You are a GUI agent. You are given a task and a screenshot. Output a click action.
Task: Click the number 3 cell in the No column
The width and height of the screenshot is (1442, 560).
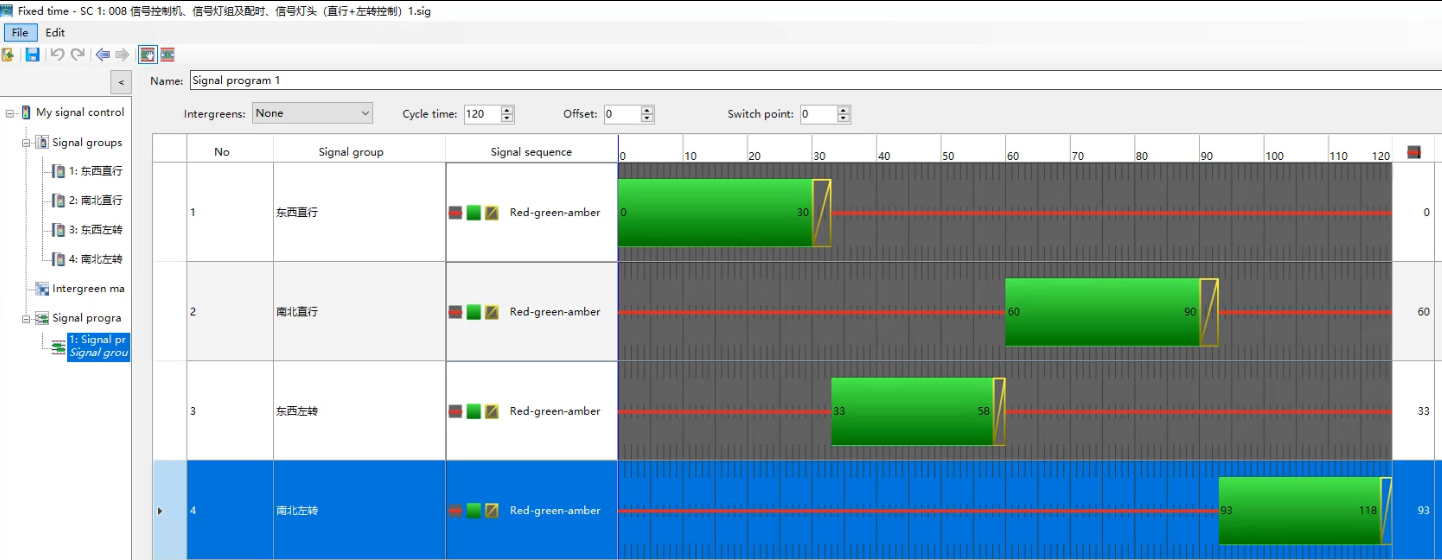pos(230,411)
